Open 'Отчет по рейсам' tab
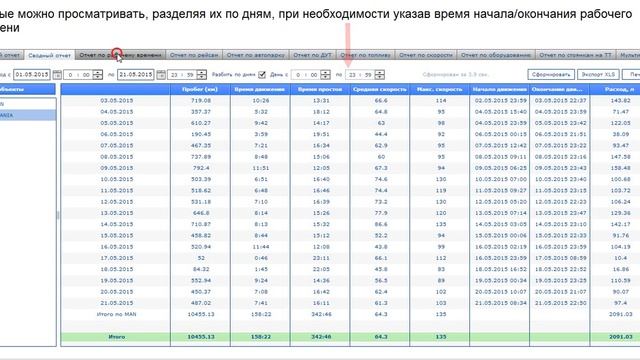Image resolution: width=640 pixels, height=360 pixels. coord(194,55)
